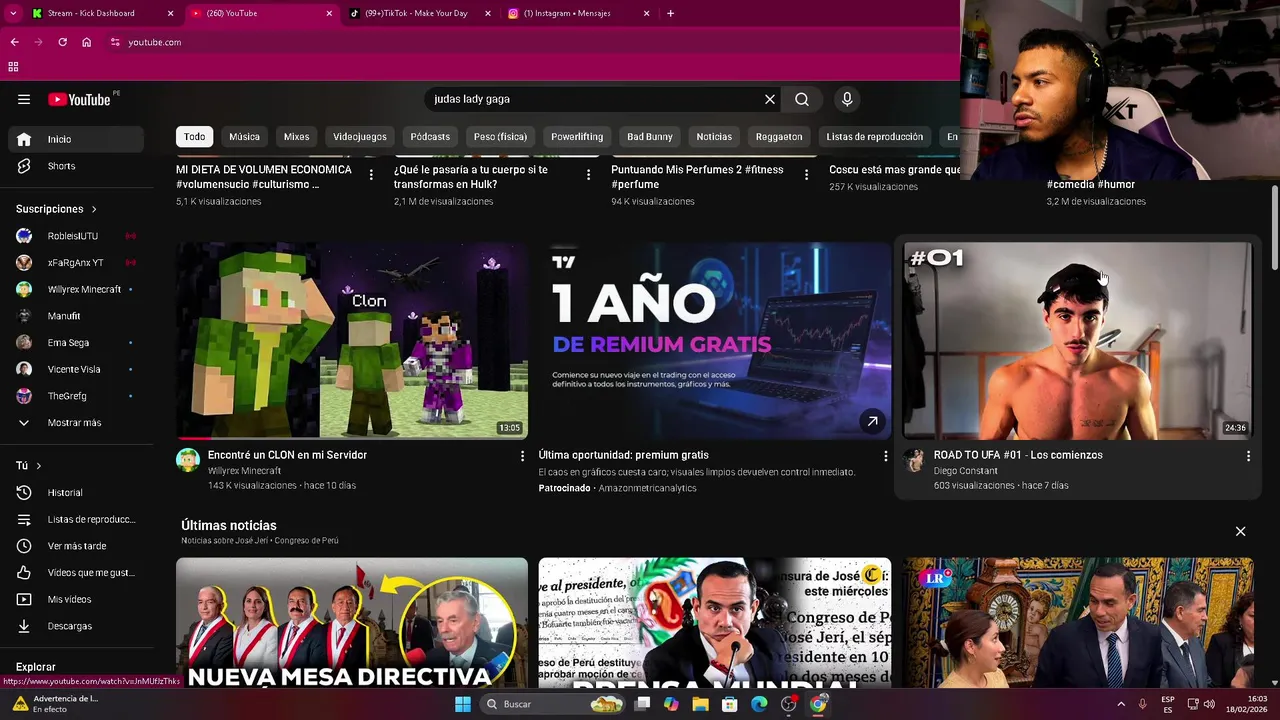Show hidden system tray icons chevron
The height and width of the screenshot is (720, 1280).
pos(1120,704)
